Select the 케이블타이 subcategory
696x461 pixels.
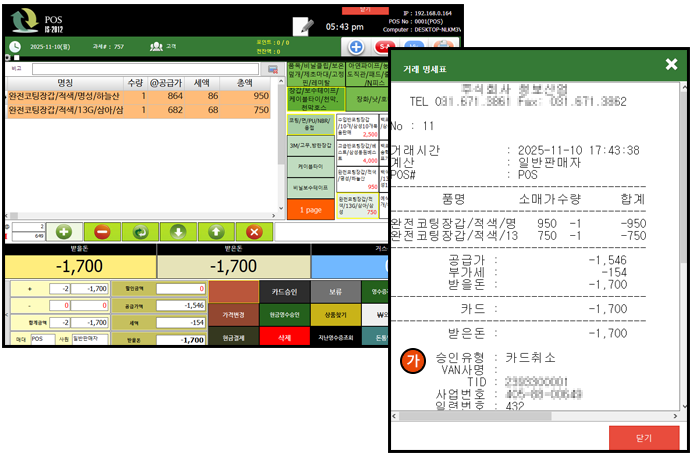click(x=311, y=167)
